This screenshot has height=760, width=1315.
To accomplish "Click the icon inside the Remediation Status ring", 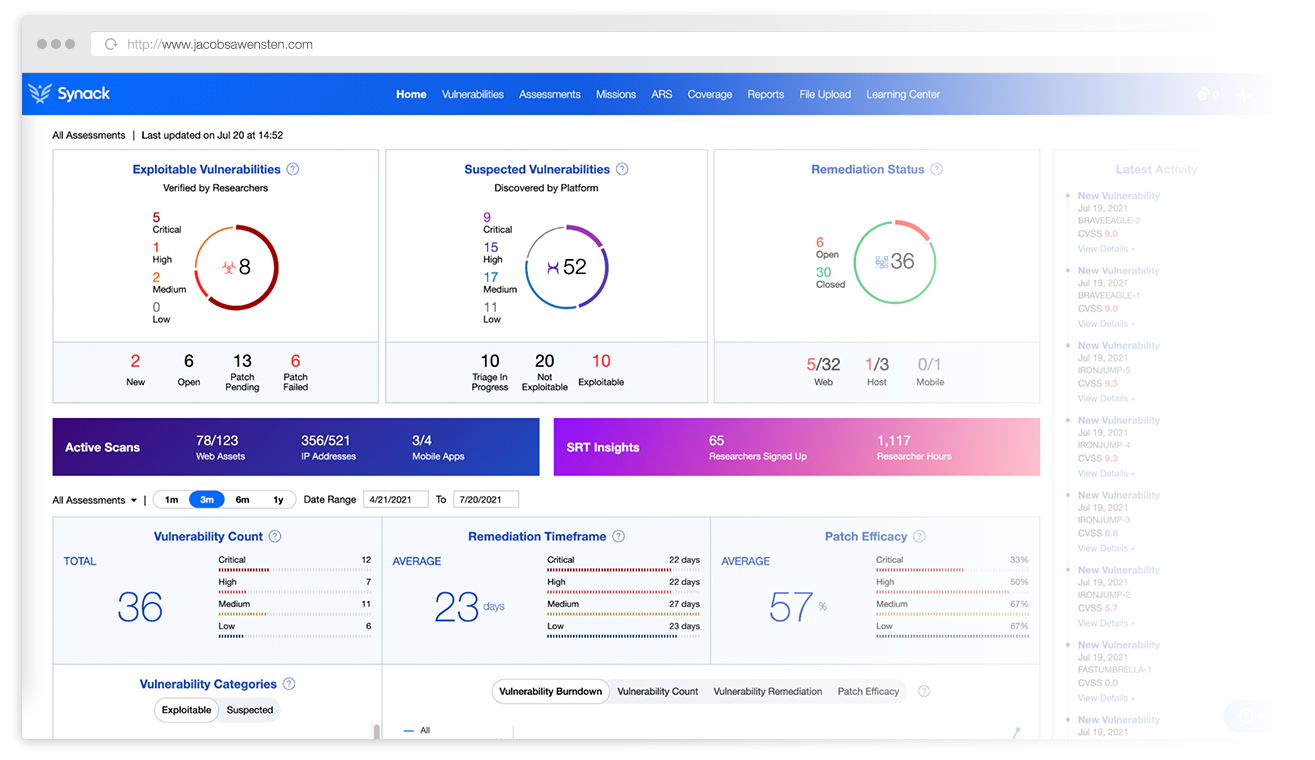I will click(x=881, y=262).
